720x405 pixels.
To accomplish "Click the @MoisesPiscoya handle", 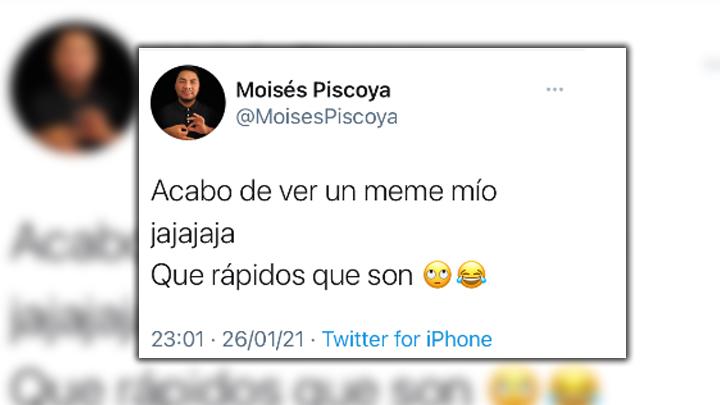I will (x=317, y=117).
